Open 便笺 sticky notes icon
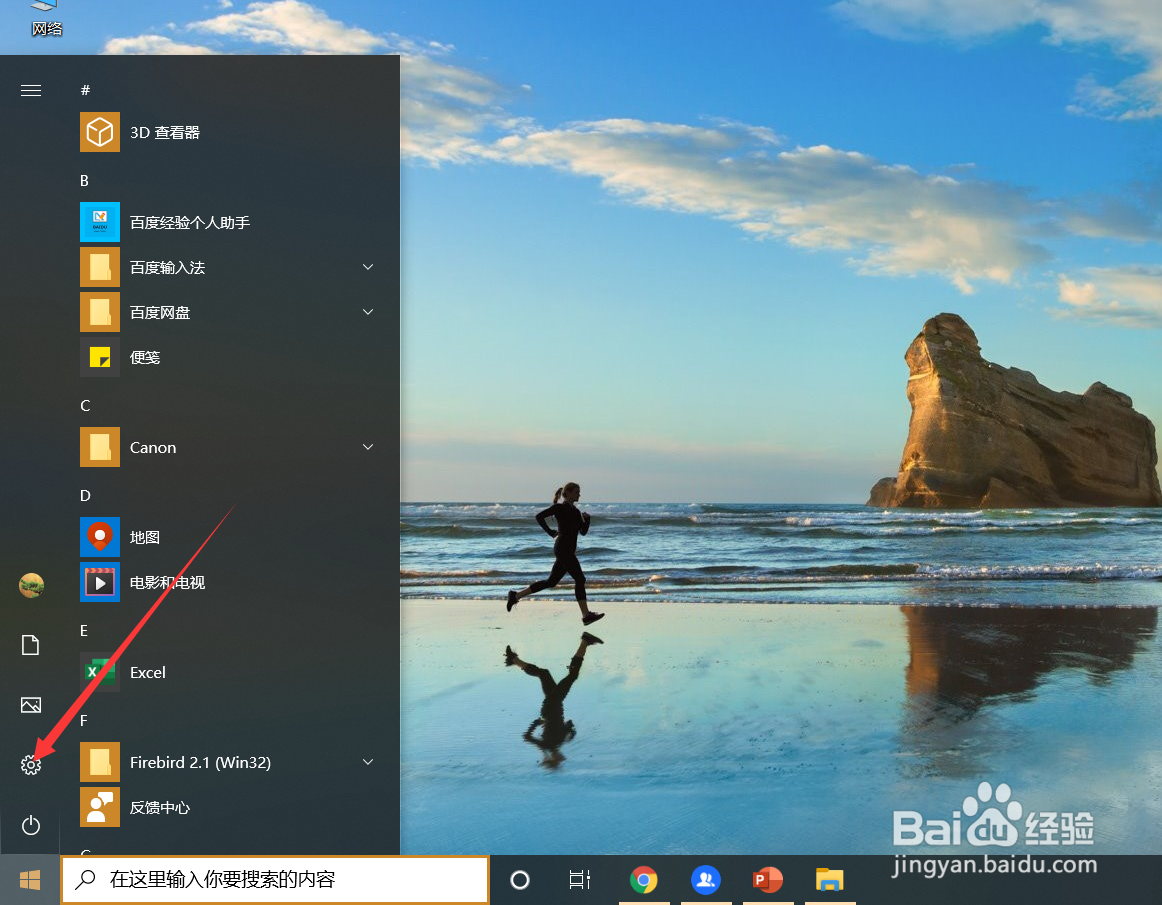 [x=100, y=357]
